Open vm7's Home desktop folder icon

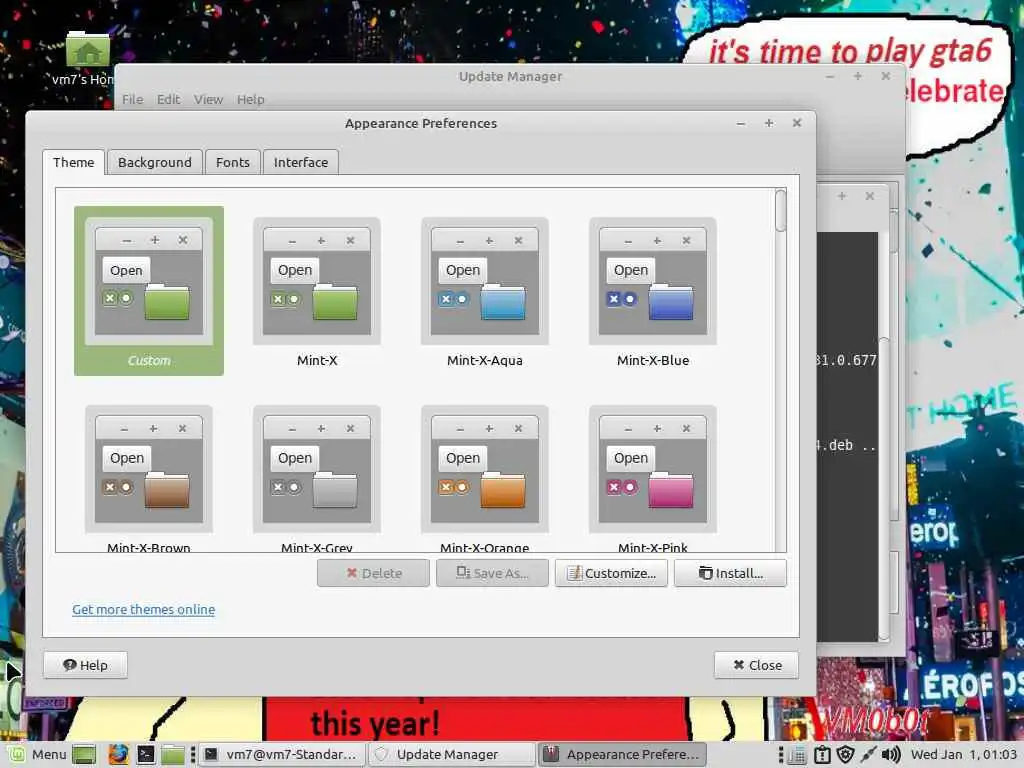pos(88,59)
